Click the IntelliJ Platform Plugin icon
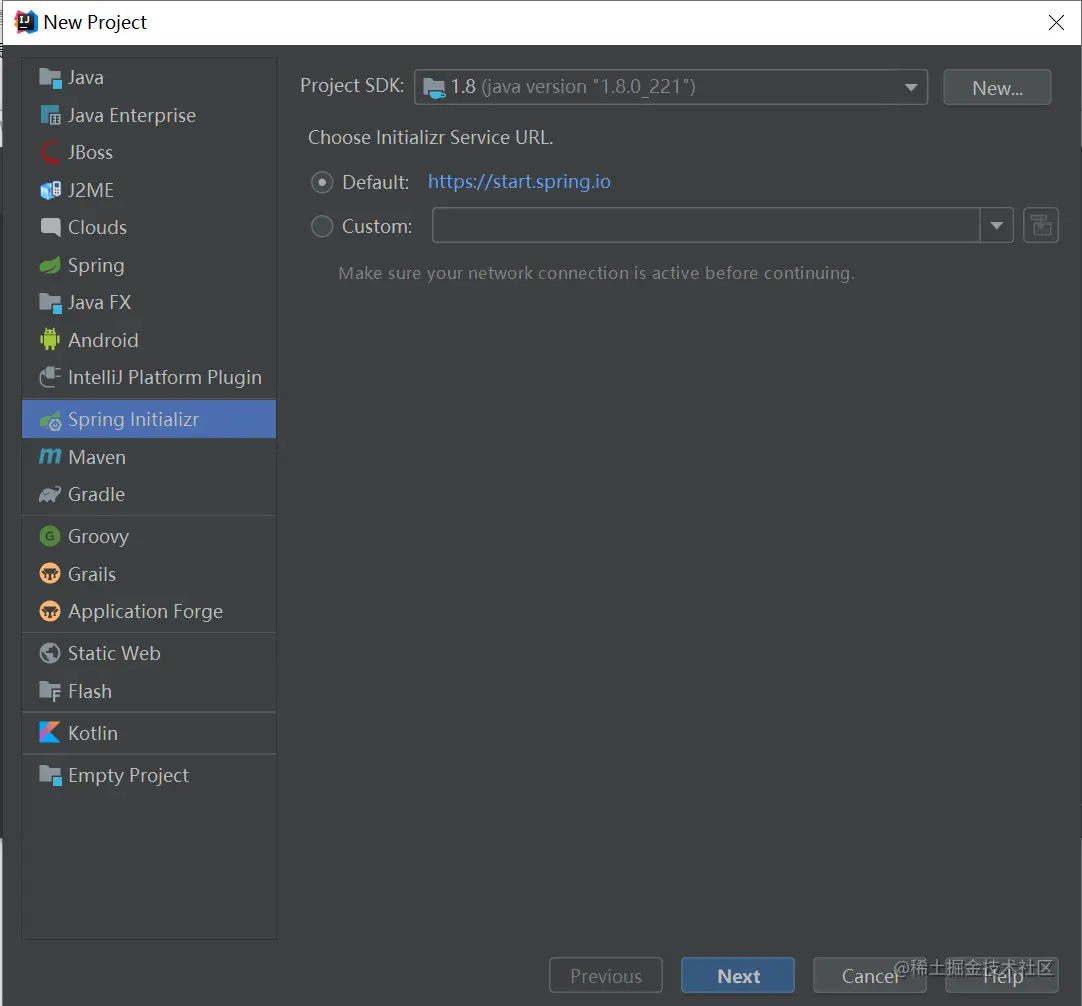This screenshot has height=1006, width=1082. (x=50, y=377)
